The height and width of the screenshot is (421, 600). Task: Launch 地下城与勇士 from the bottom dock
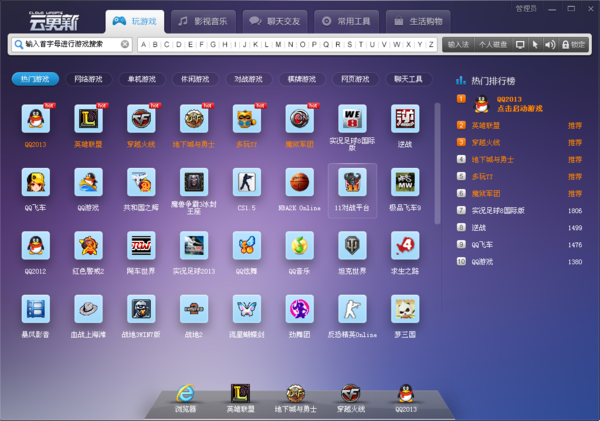[x=295, y=394]
